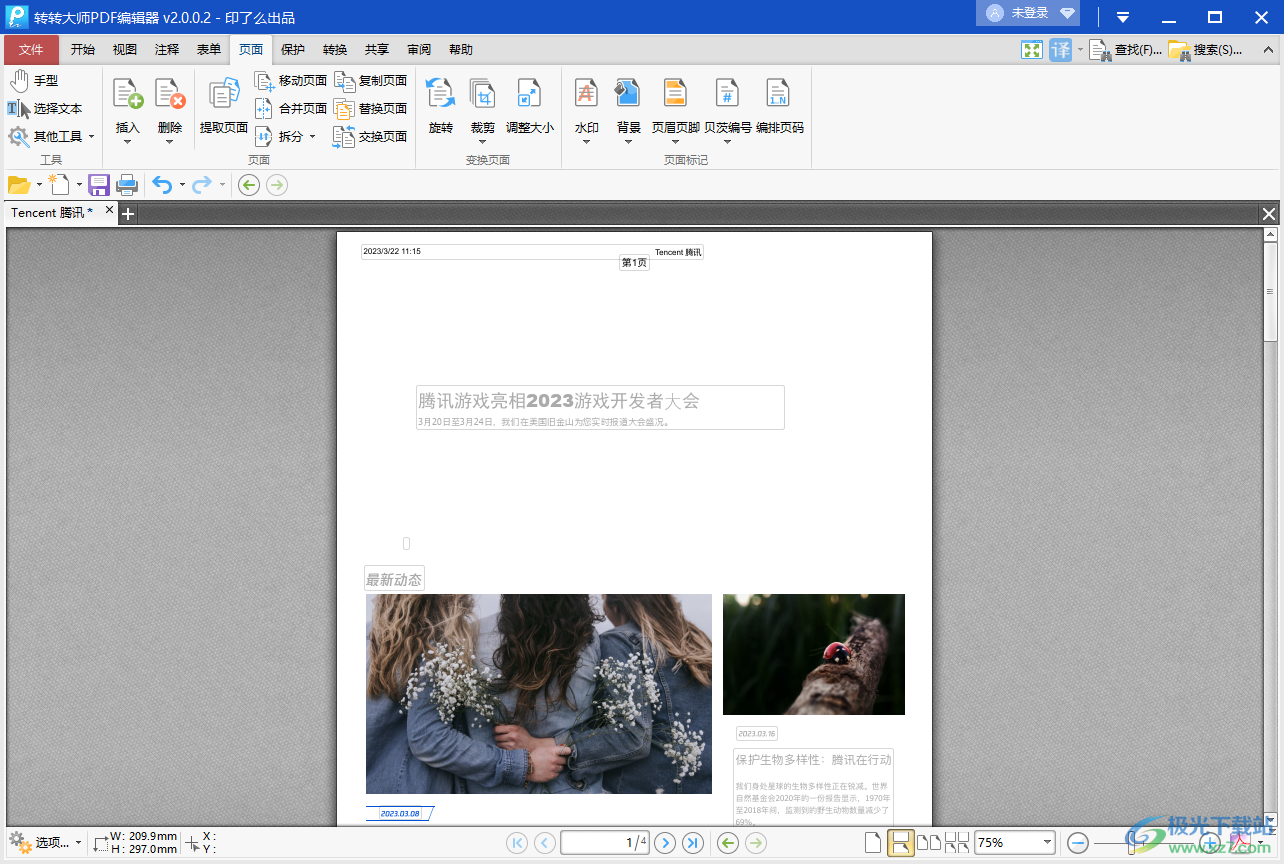1284x864 pixels.
Task: Open the Crop (裁剪) dropdown
Action: coord(483,142)
